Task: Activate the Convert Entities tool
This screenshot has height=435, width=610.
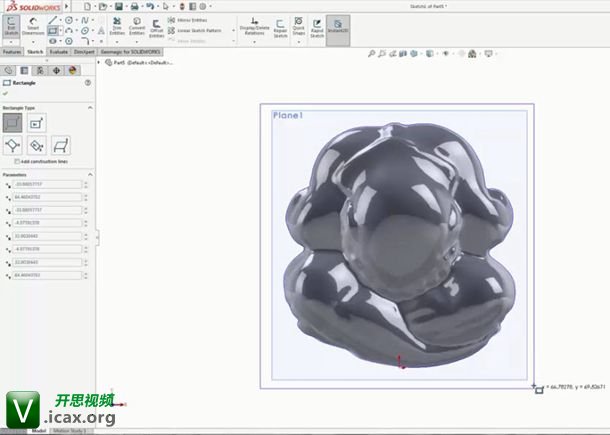Action: (137, 27)
